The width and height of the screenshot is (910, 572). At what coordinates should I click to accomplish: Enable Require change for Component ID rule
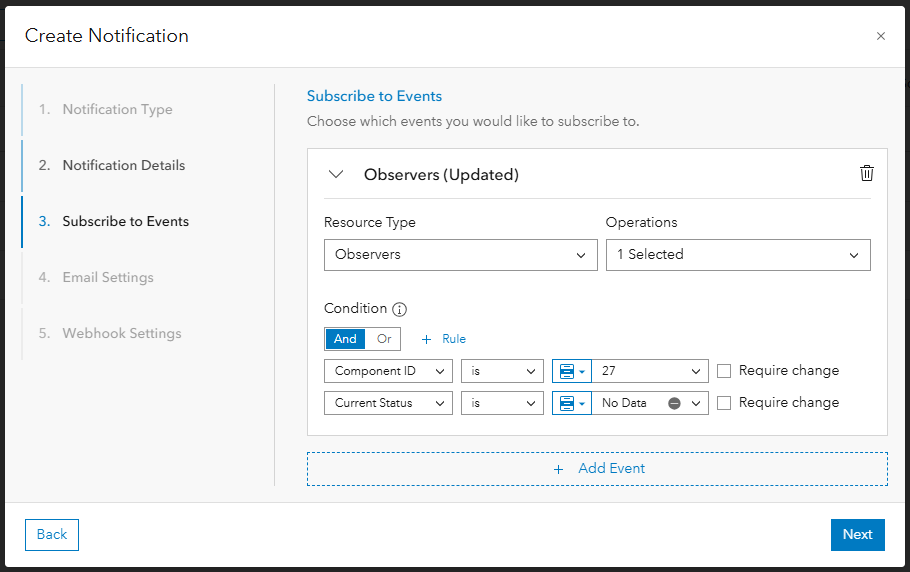[x=725, y=371]
